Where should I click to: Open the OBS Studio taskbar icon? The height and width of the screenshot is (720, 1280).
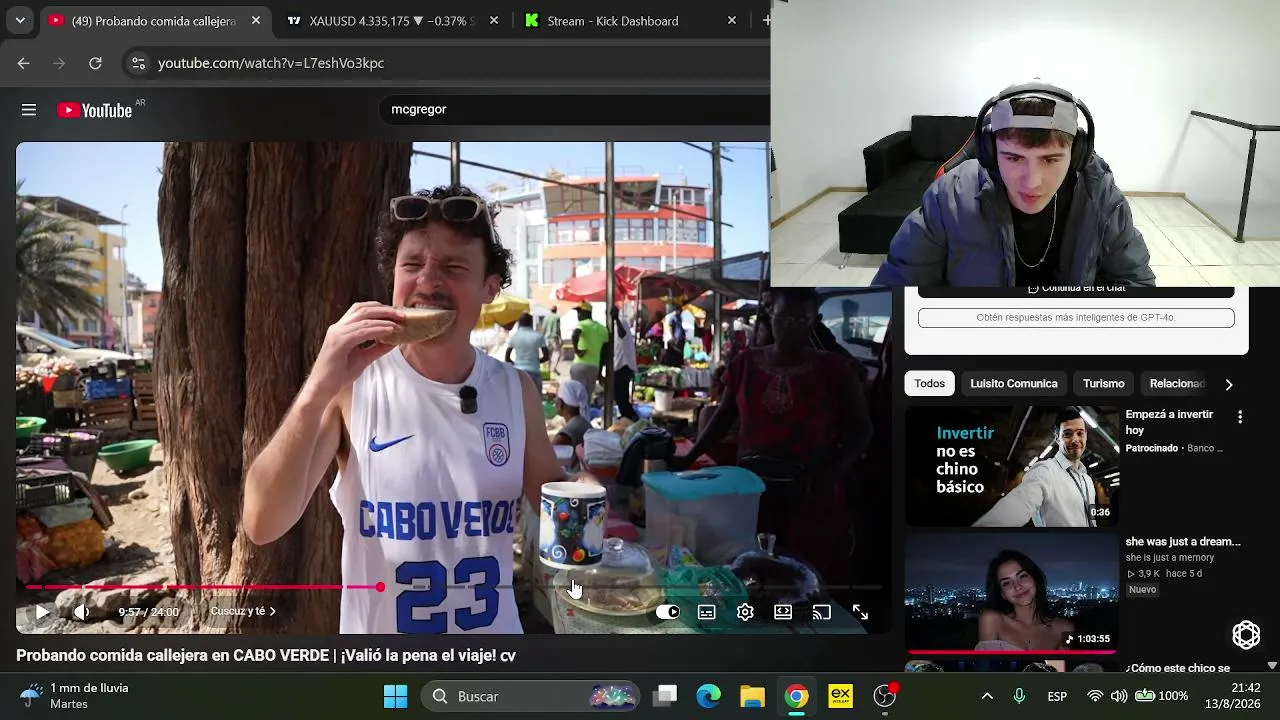coord(885,696)
